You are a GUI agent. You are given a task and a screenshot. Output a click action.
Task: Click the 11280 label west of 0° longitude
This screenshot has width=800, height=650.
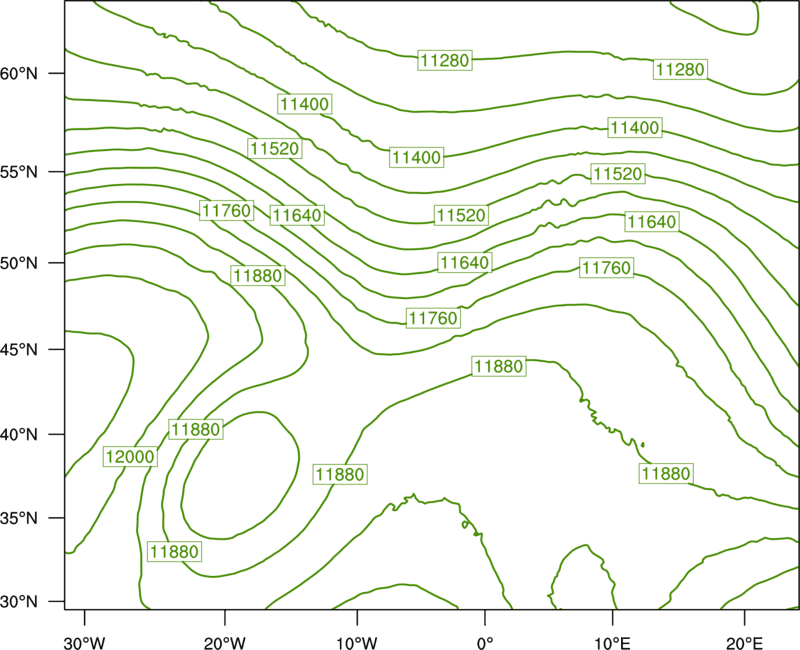(x=444, y=60)
